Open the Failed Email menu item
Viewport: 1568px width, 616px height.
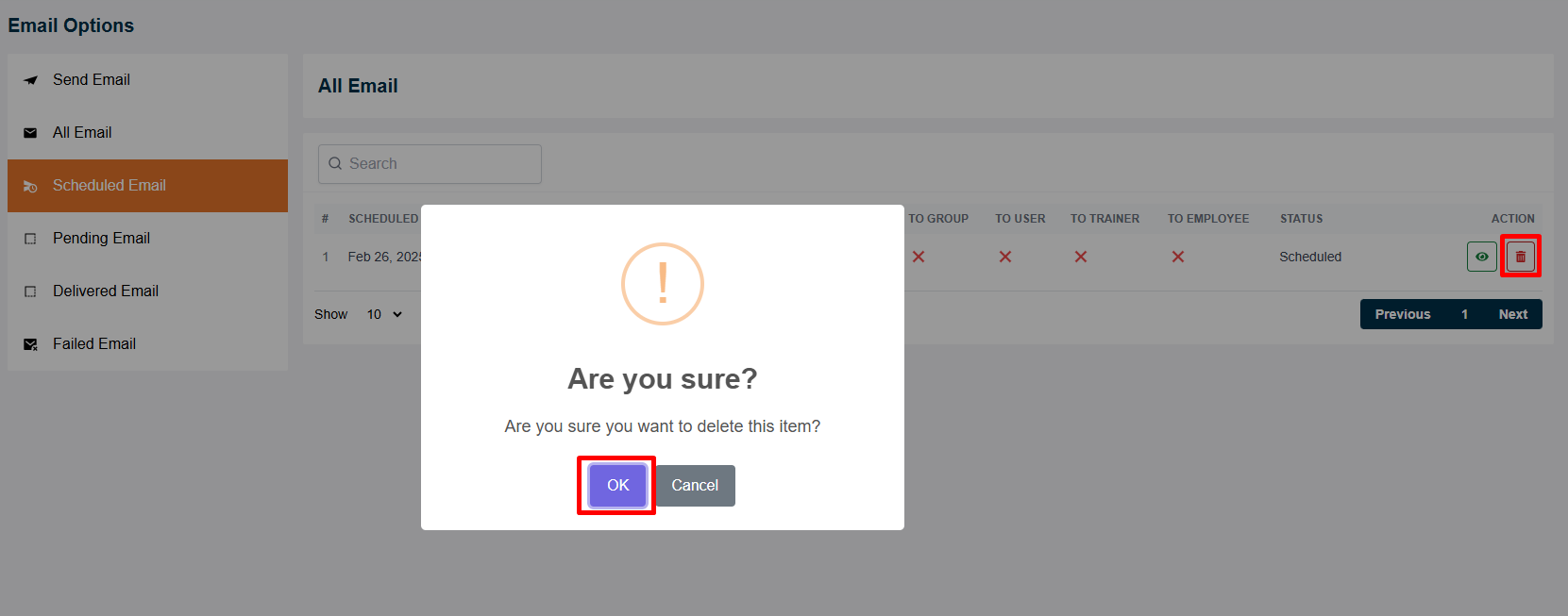94,344
